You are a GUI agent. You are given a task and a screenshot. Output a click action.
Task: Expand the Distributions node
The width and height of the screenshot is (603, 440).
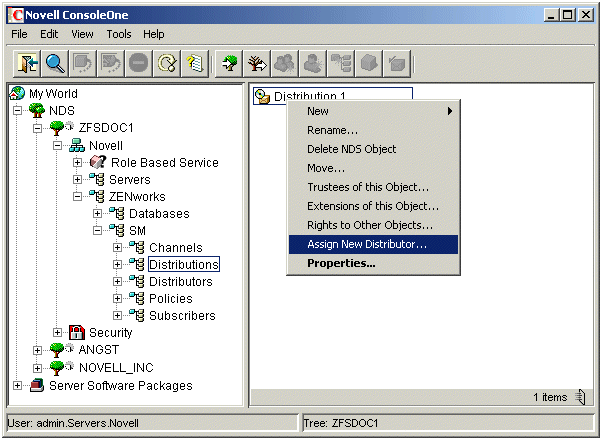coord(117,264)
